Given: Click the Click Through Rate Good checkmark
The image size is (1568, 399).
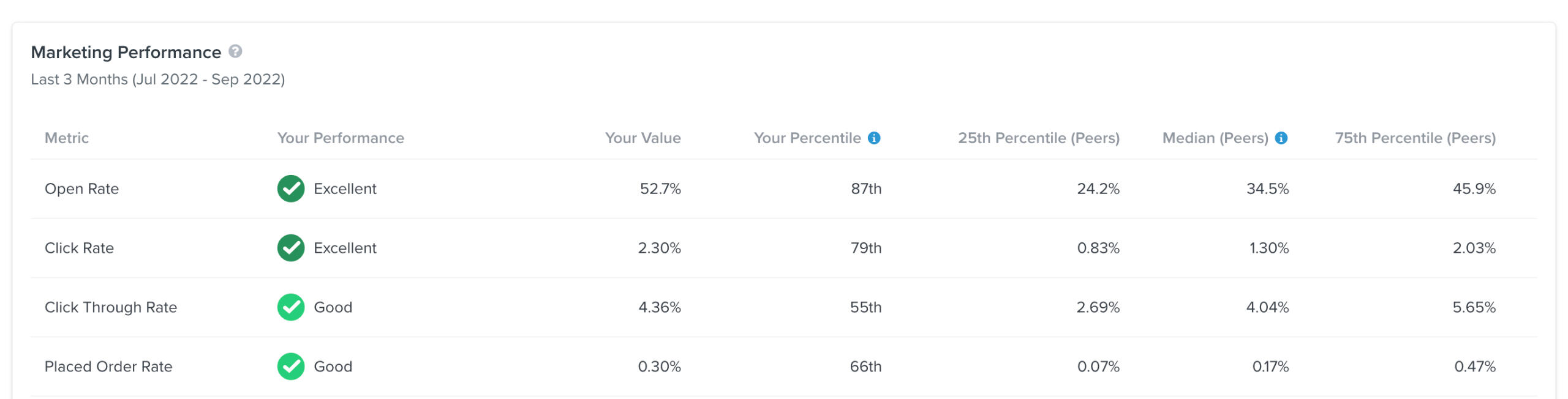Looking at the screenshot, I should point(291,307).
